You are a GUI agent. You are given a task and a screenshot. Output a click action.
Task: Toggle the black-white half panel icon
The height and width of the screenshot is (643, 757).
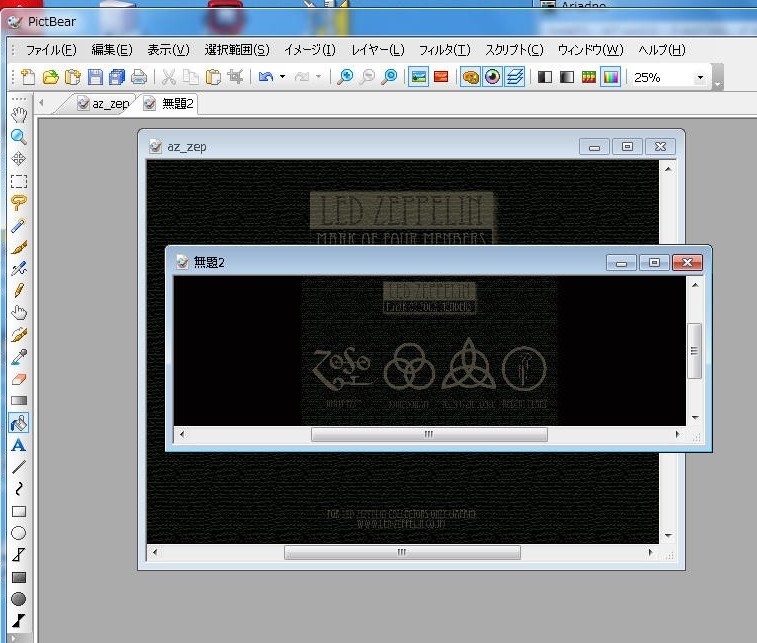coord(545,77)
